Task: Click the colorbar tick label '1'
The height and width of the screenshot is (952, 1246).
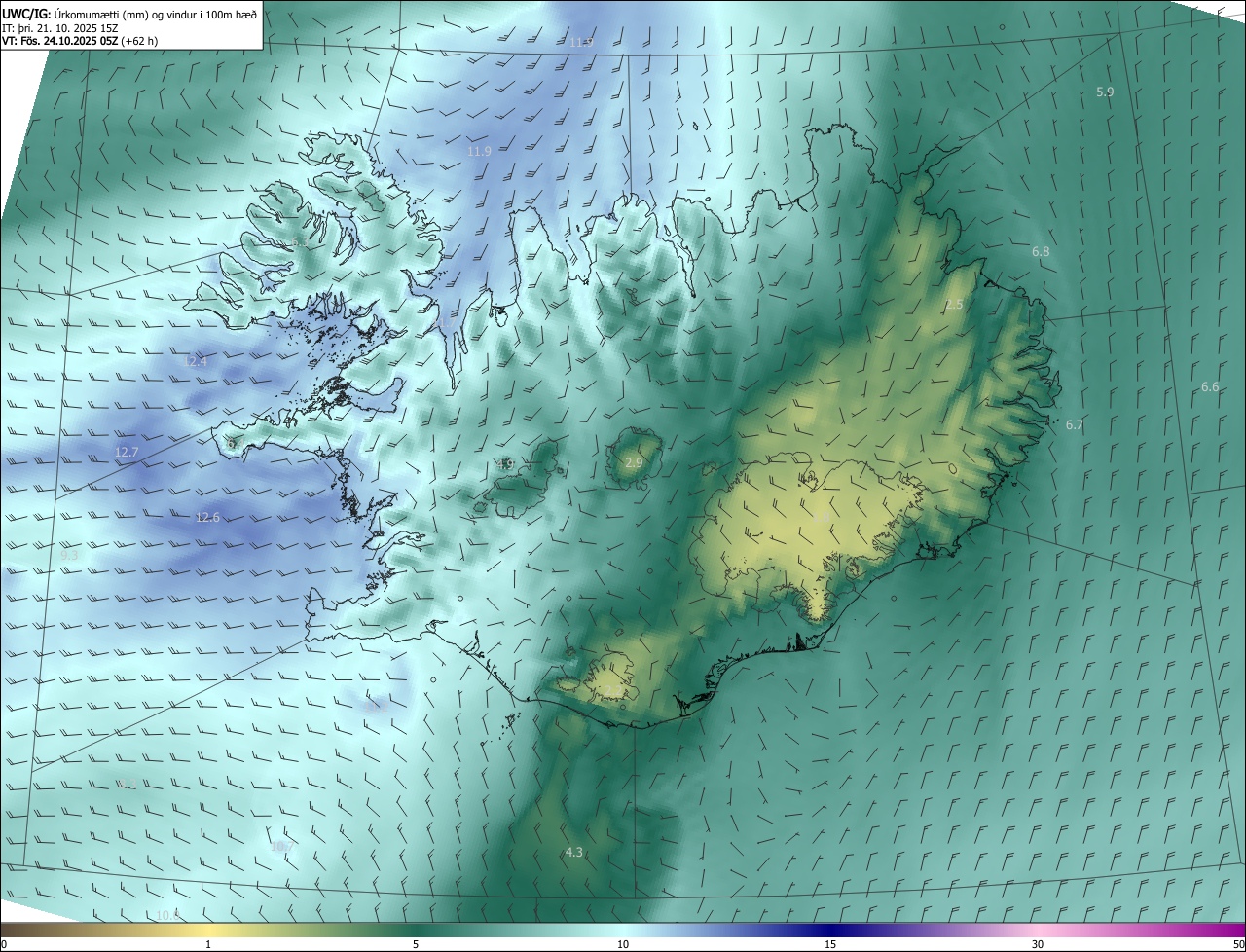Action: [x=208, y=944]
